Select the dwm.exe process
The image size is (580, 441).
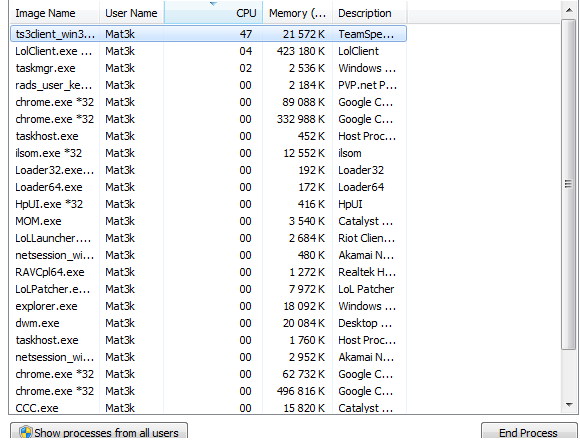pos(209,323)
